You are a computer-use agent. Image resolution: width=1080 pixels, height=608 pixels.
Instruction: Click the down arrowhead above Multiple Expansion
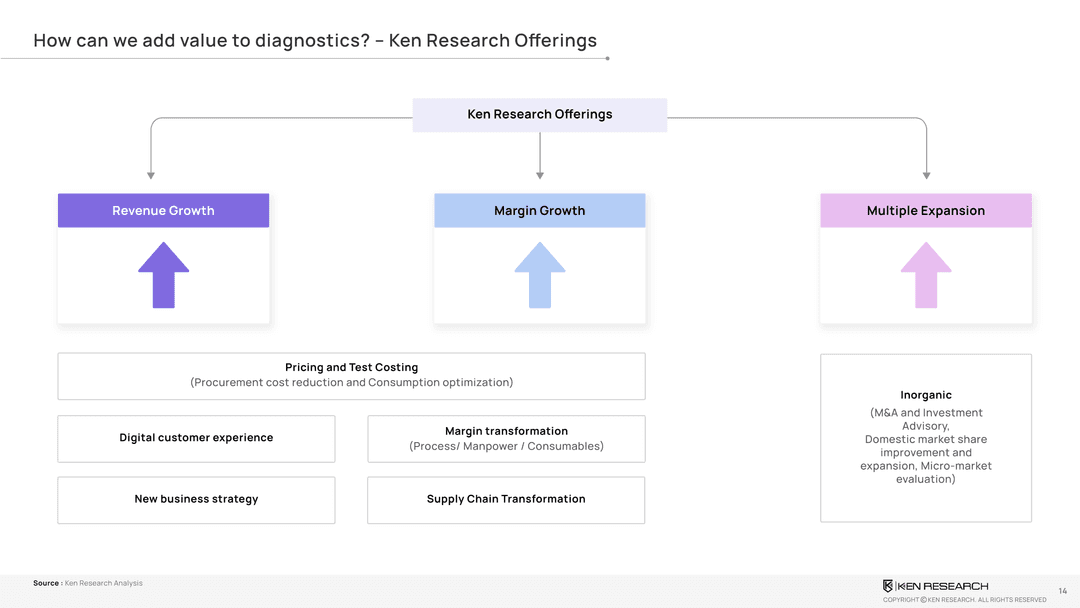point(926,175)
